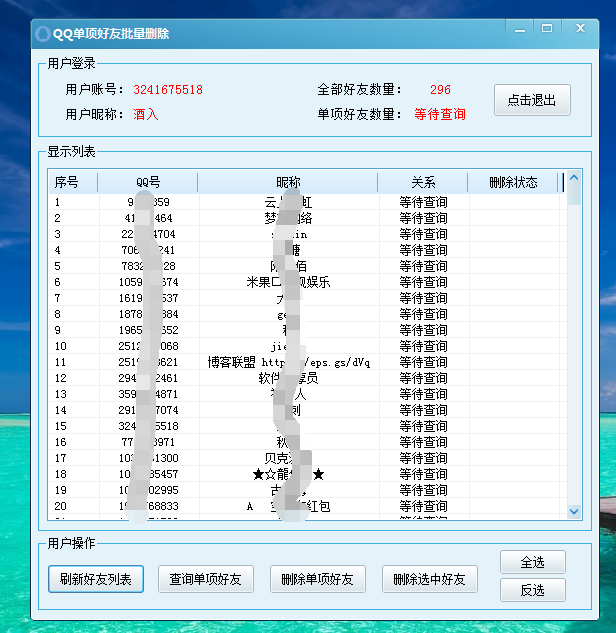Close the QQ单项好友批量删除 window
616x633 pixels.
580,29
